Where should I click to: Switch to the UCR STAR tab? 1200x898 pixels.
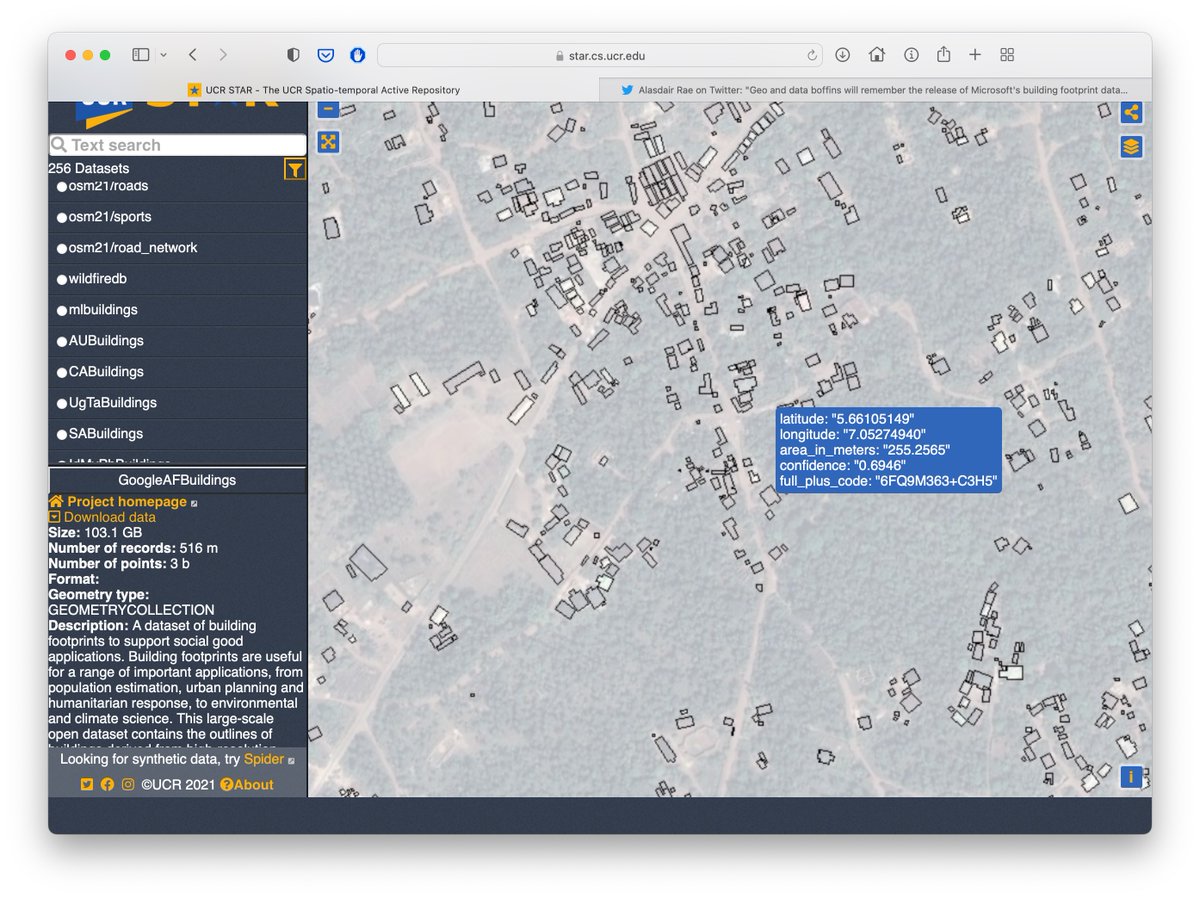click(x=324, y=90)
